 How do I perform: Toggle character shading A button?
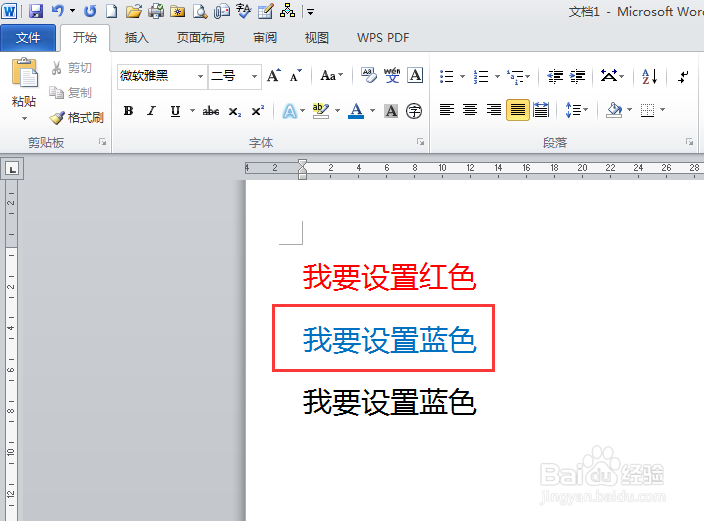(x=391, y=111)
